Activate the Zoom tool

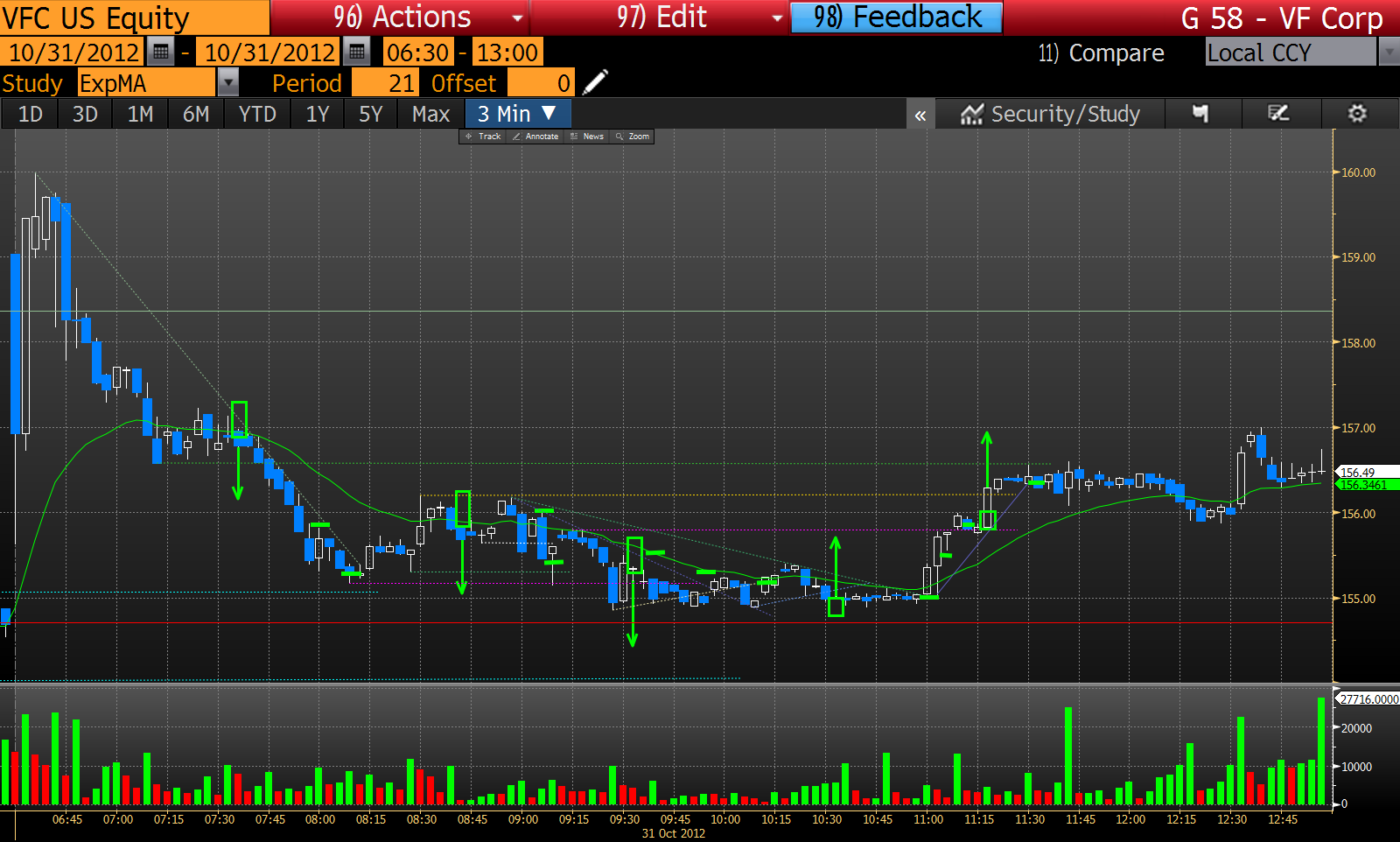(x=633, y=137)
